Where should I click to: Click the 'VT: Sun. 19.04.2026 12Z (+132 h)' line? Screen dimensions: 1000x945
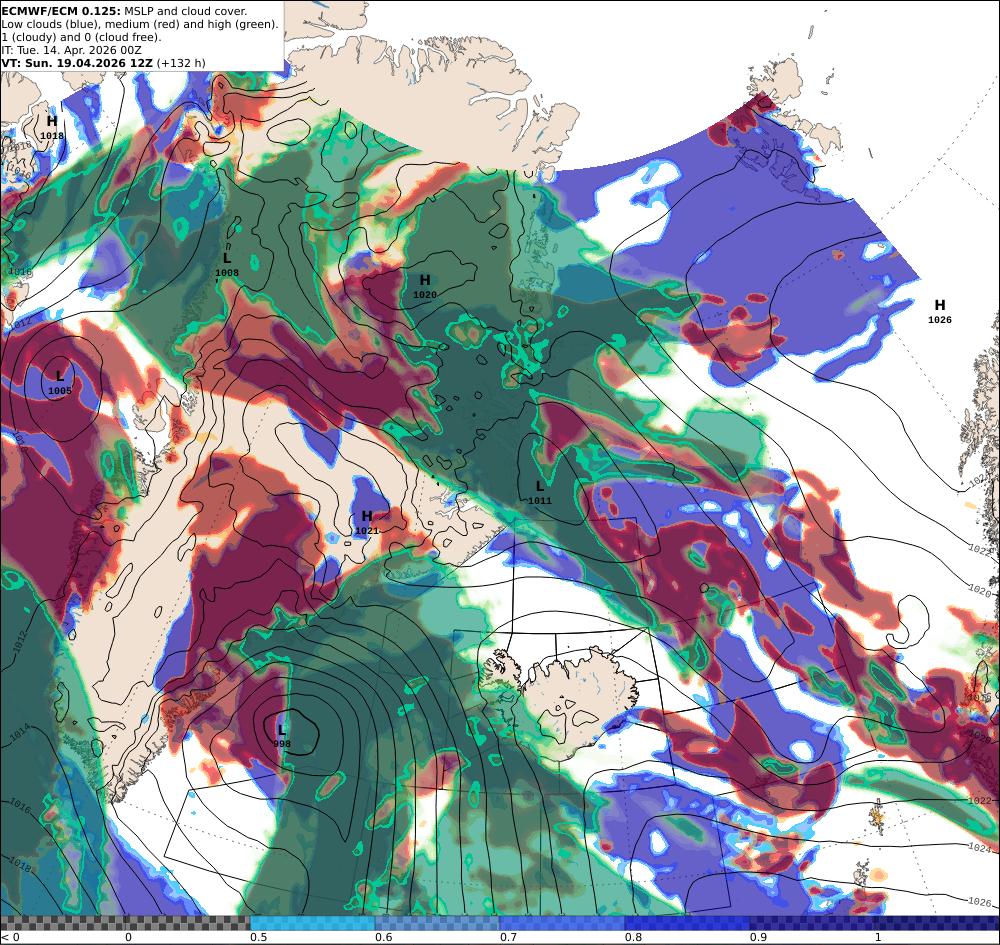(x=103, y=63)
